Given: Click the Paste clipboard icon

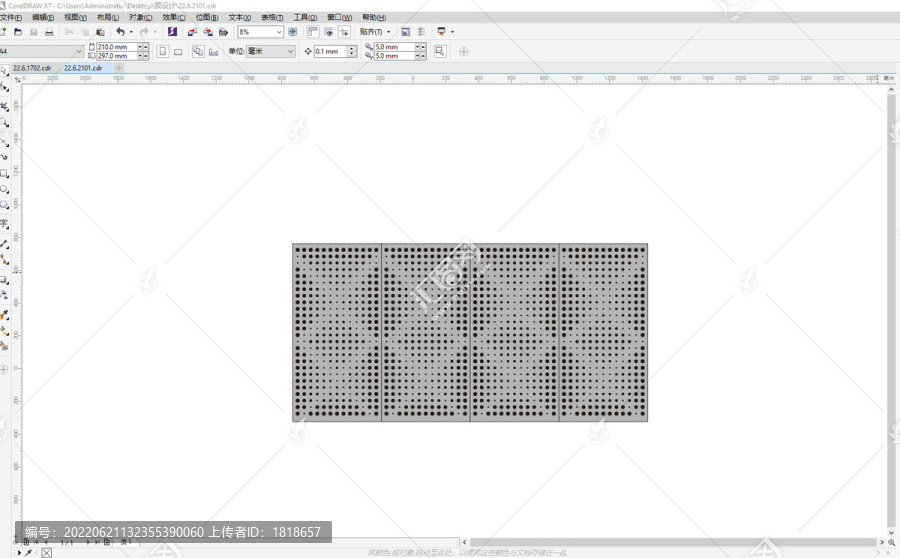Looking at the screenshot, I should click(100, 32).
